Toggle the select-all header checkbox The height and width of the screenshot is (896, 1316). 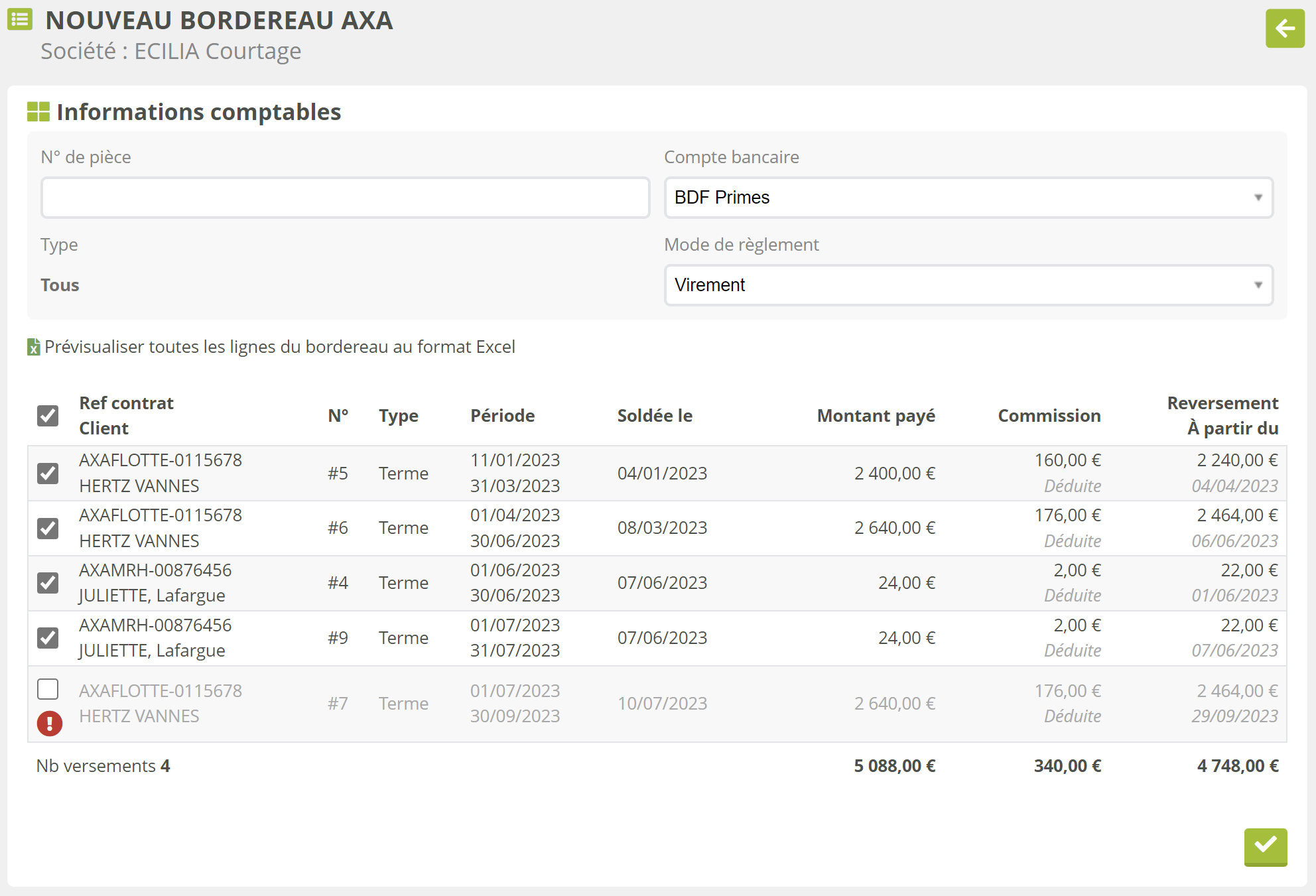pos(48,416)
